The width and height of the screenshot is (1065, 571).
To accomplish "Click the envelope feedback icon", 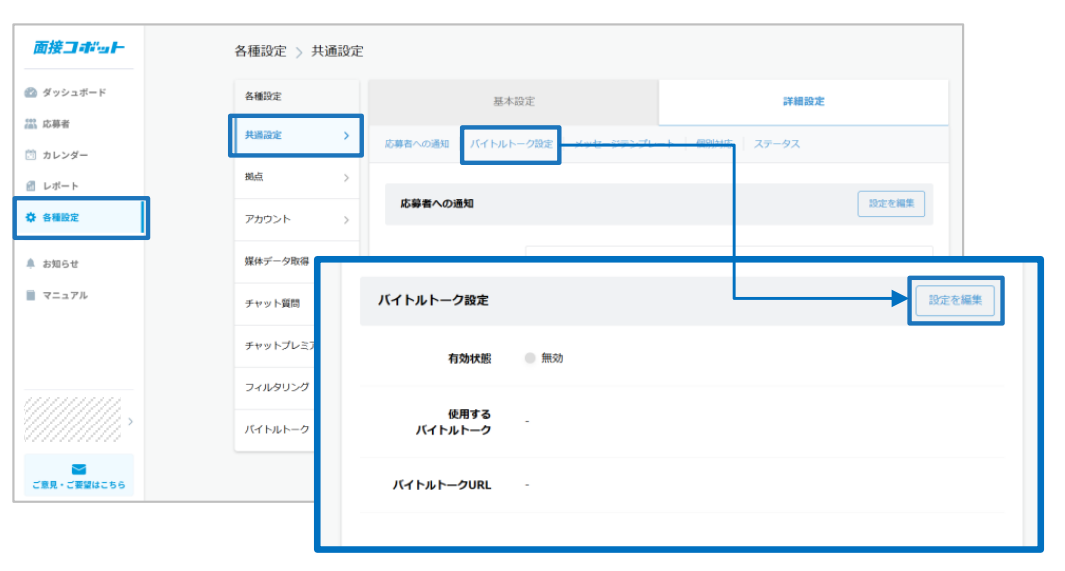I will pyautogui.click(x=79, y=469).
